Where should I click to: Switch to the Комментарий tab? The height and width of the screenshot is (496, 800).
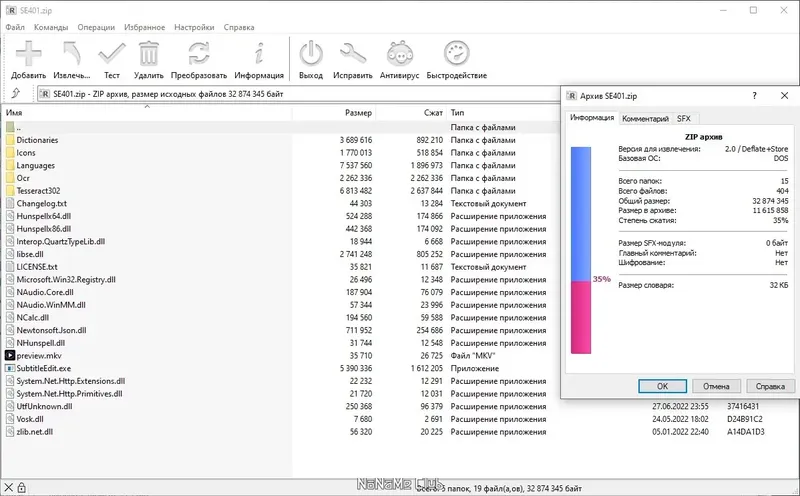tap(645, 118)
